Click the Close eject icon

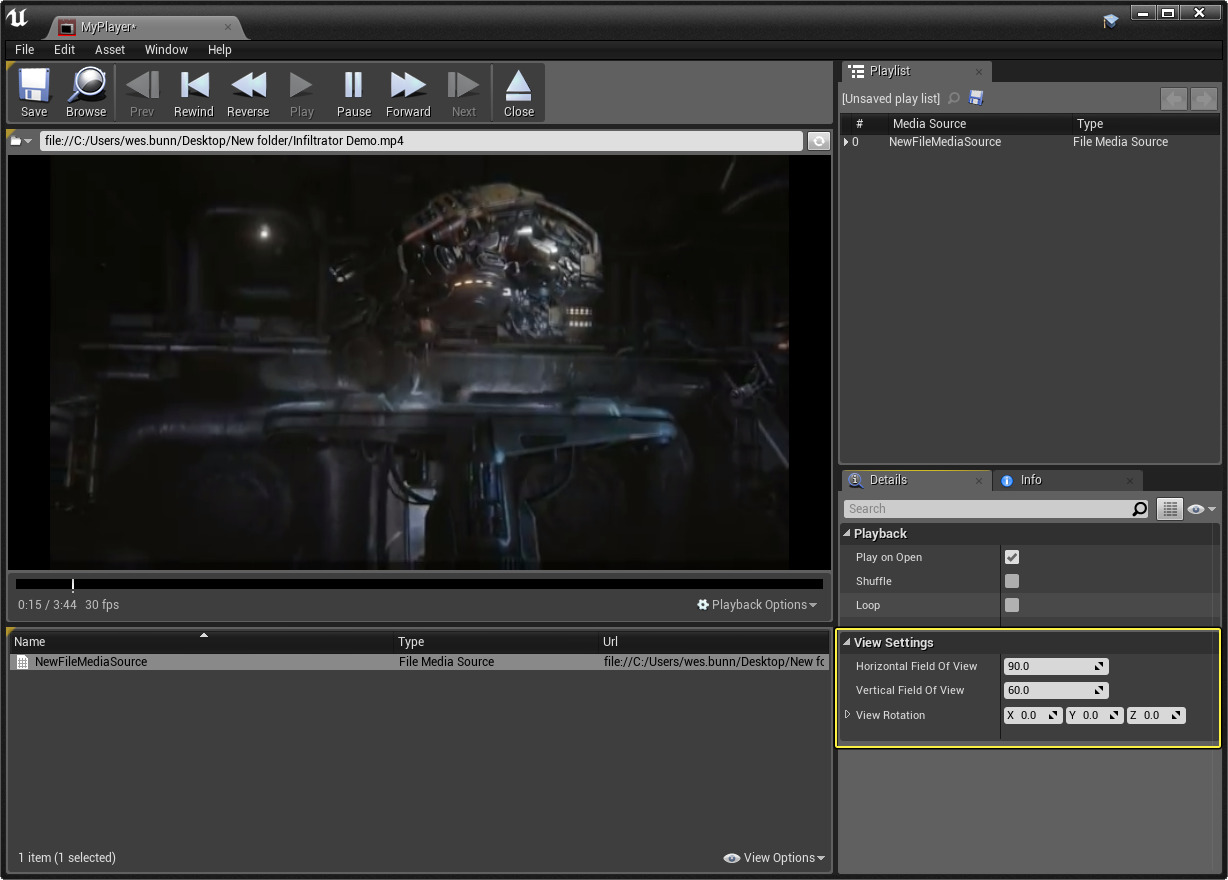[518, 92]
